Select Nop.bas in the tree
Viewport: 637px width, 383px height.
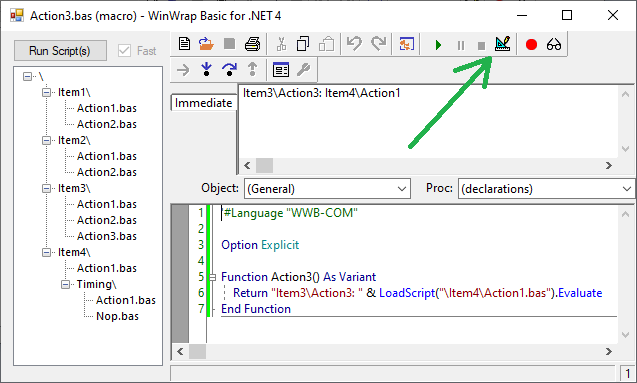pyautogui.click(x=117, y=316)
